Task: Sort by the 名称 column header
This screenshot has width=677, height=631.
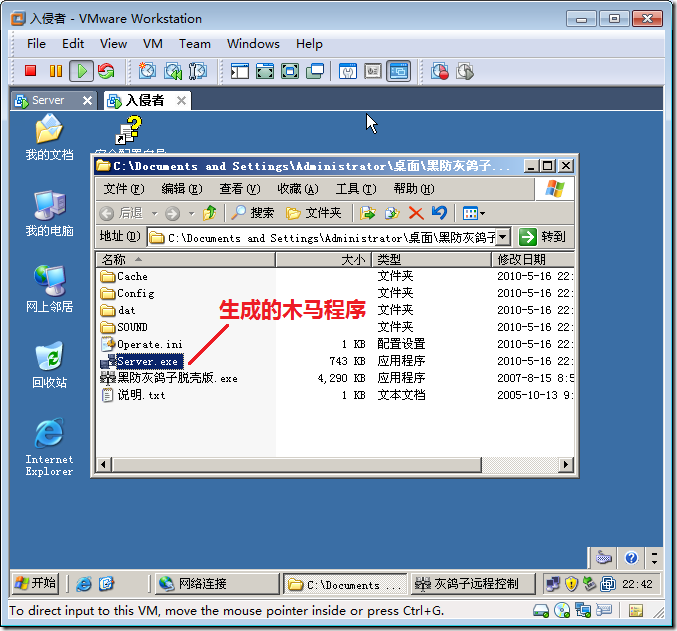Action: click(185, 260)
